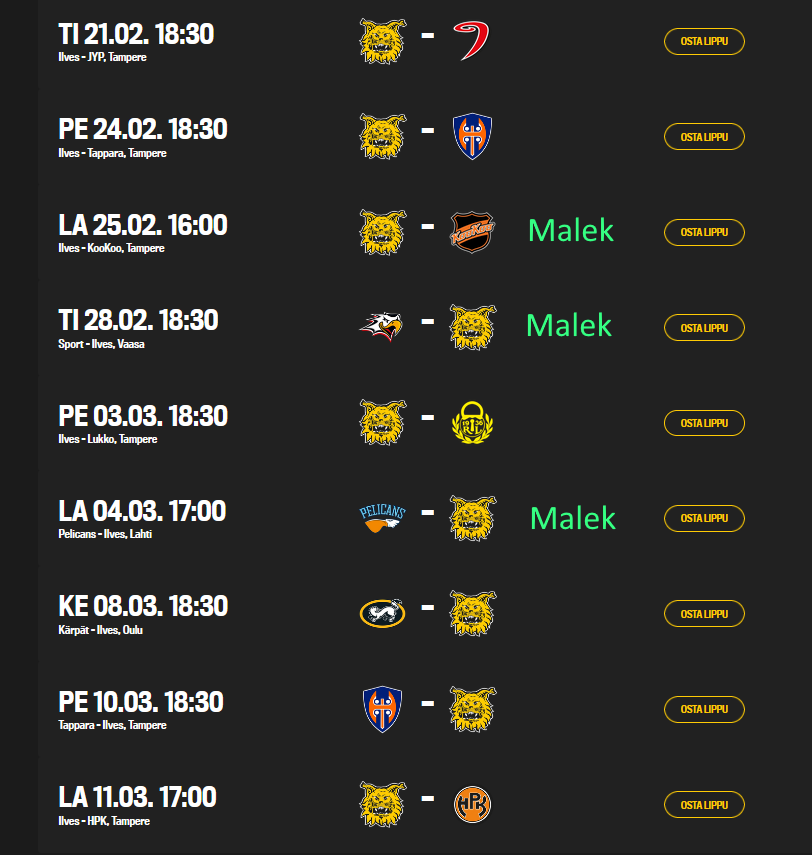The width and height of the screenshot is (812, 855).
Task: Click the Tappara logo in the 24.02 match
Action: pyautogui.click(x=472, y=136)
